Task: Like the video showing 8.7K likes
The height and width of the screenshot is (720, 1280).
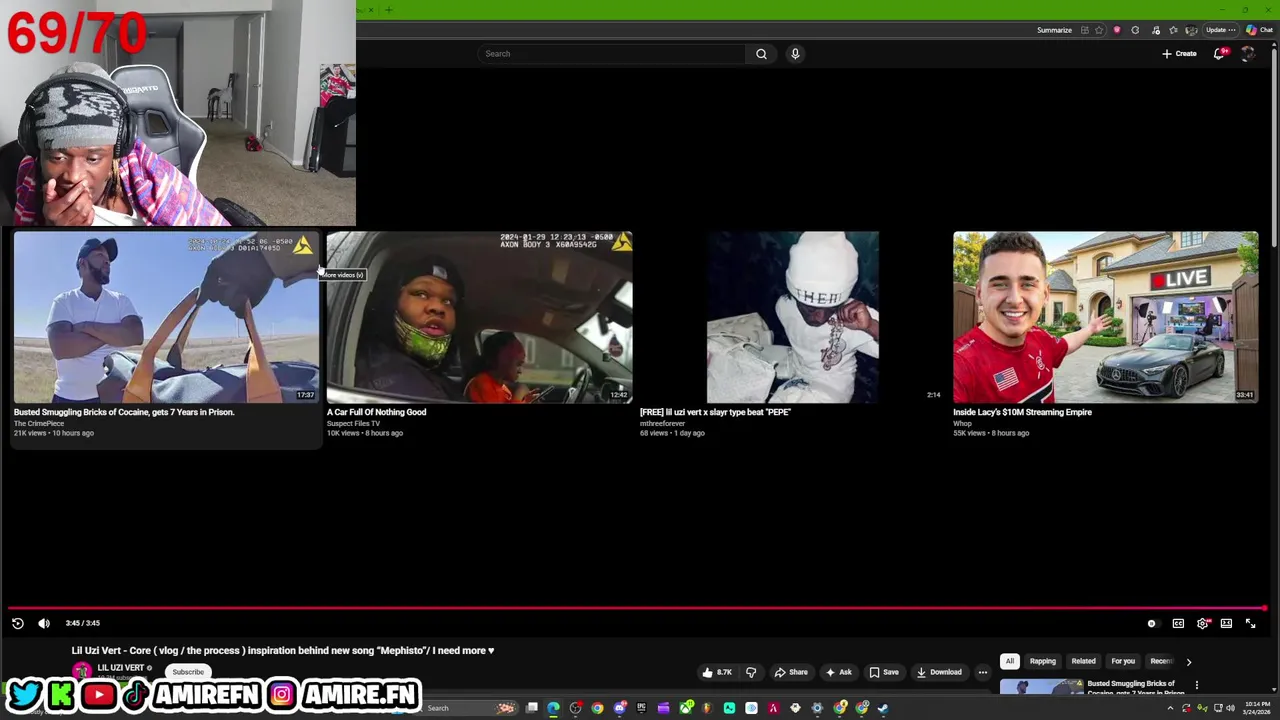Action: click(x=718, y=672)
